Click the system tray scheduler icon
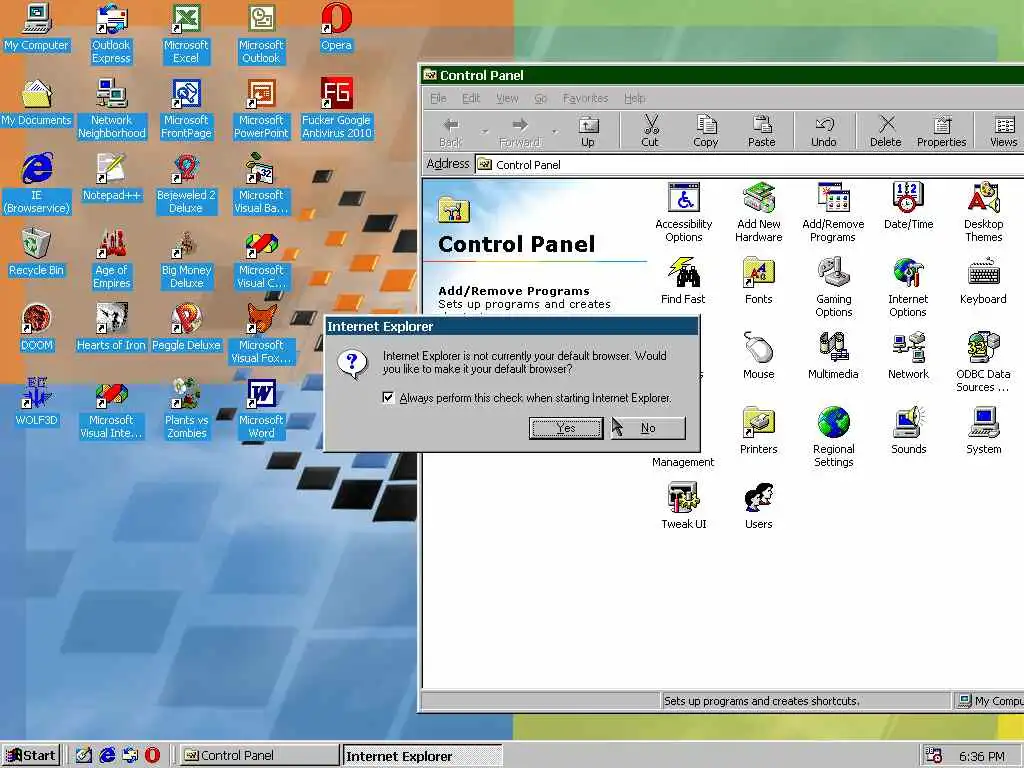 coord(933,756)
